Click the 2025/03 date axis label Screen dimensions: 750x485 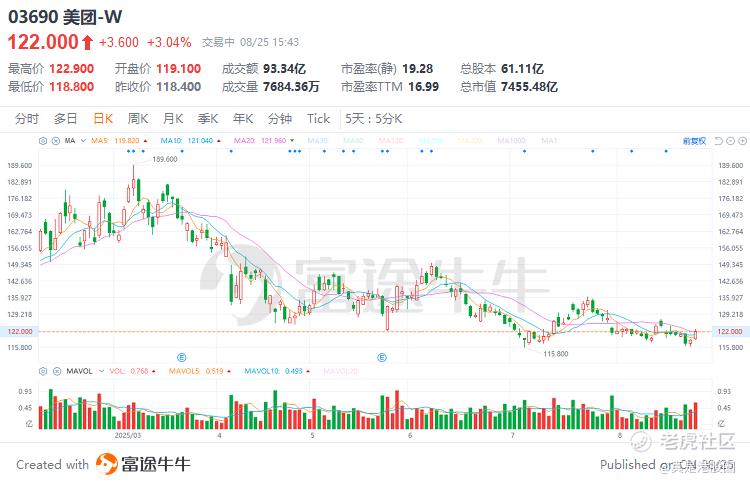(128, 436)
